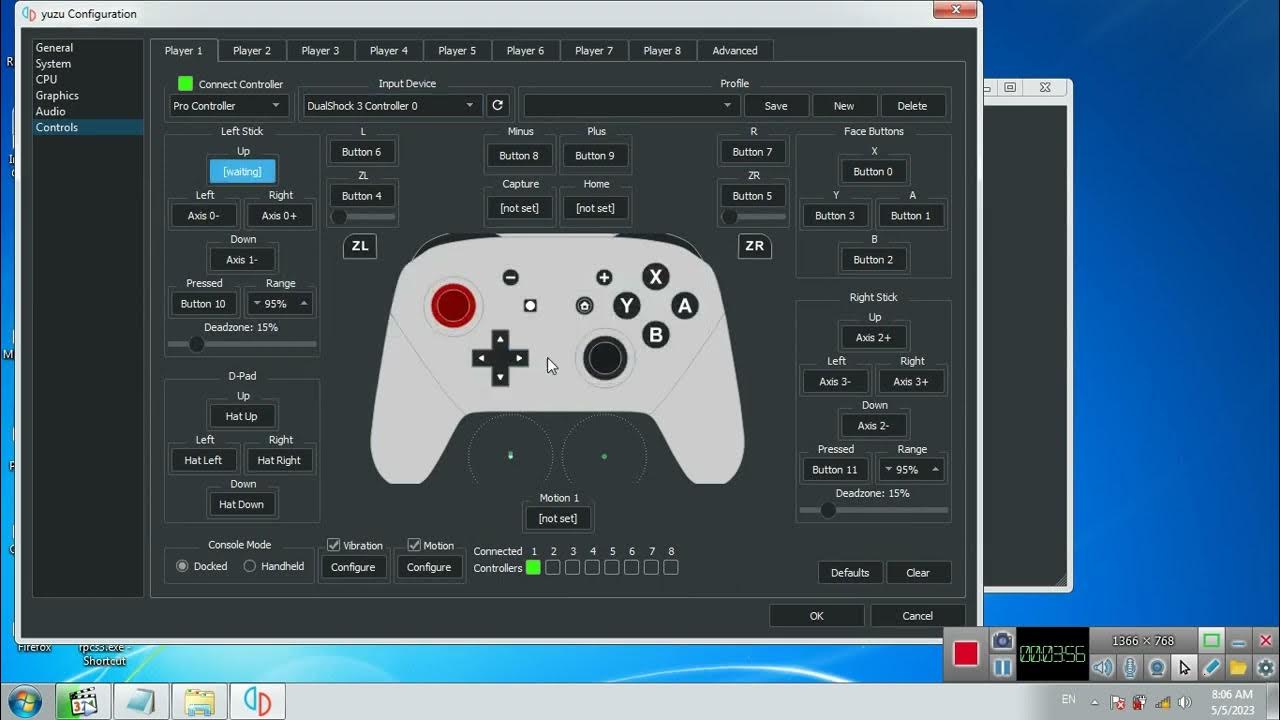Toggle connected controller 2 indicator
The image size is (1280, 720).
(x=553, y=567)
